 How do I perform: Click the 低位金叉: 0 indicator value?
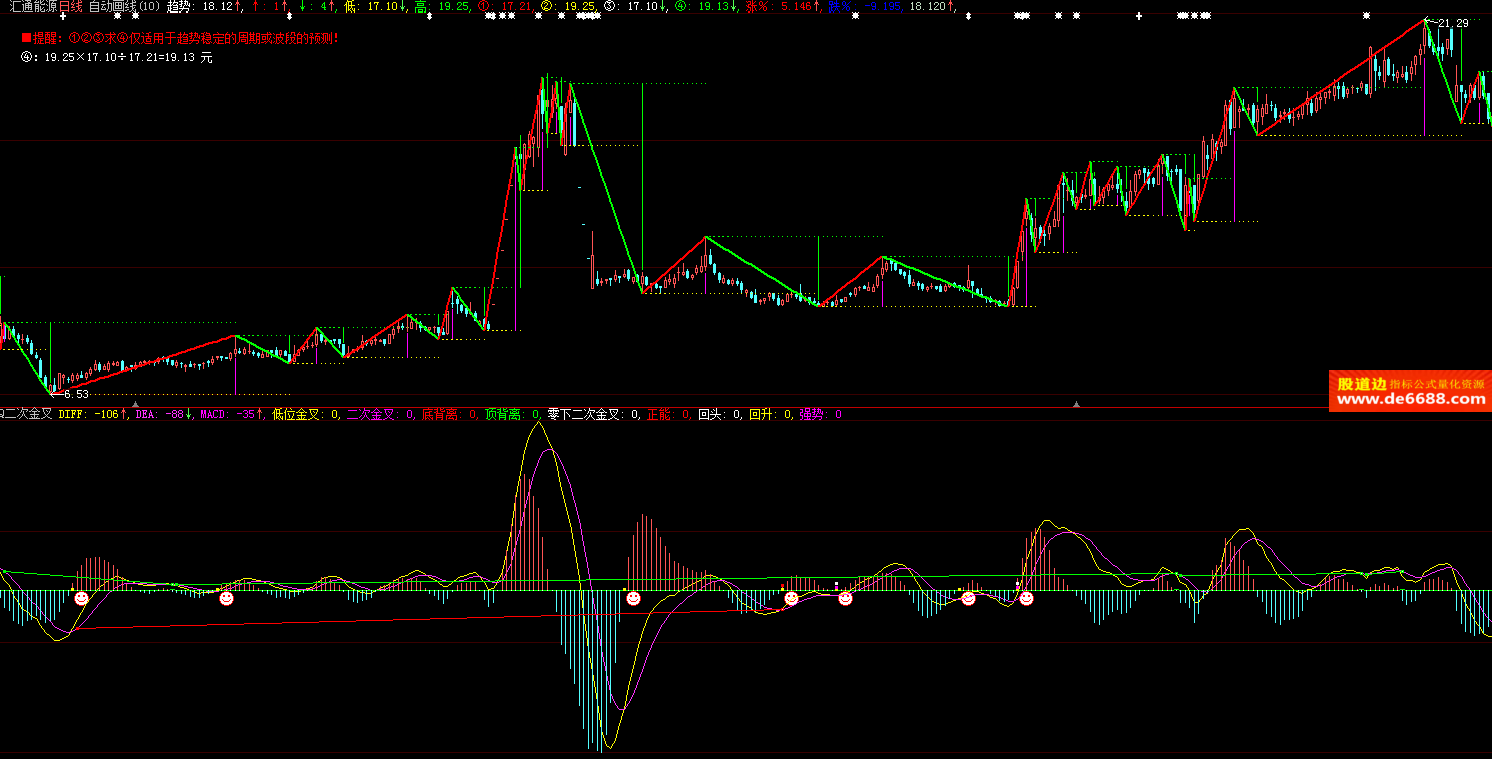click(306, 413)
